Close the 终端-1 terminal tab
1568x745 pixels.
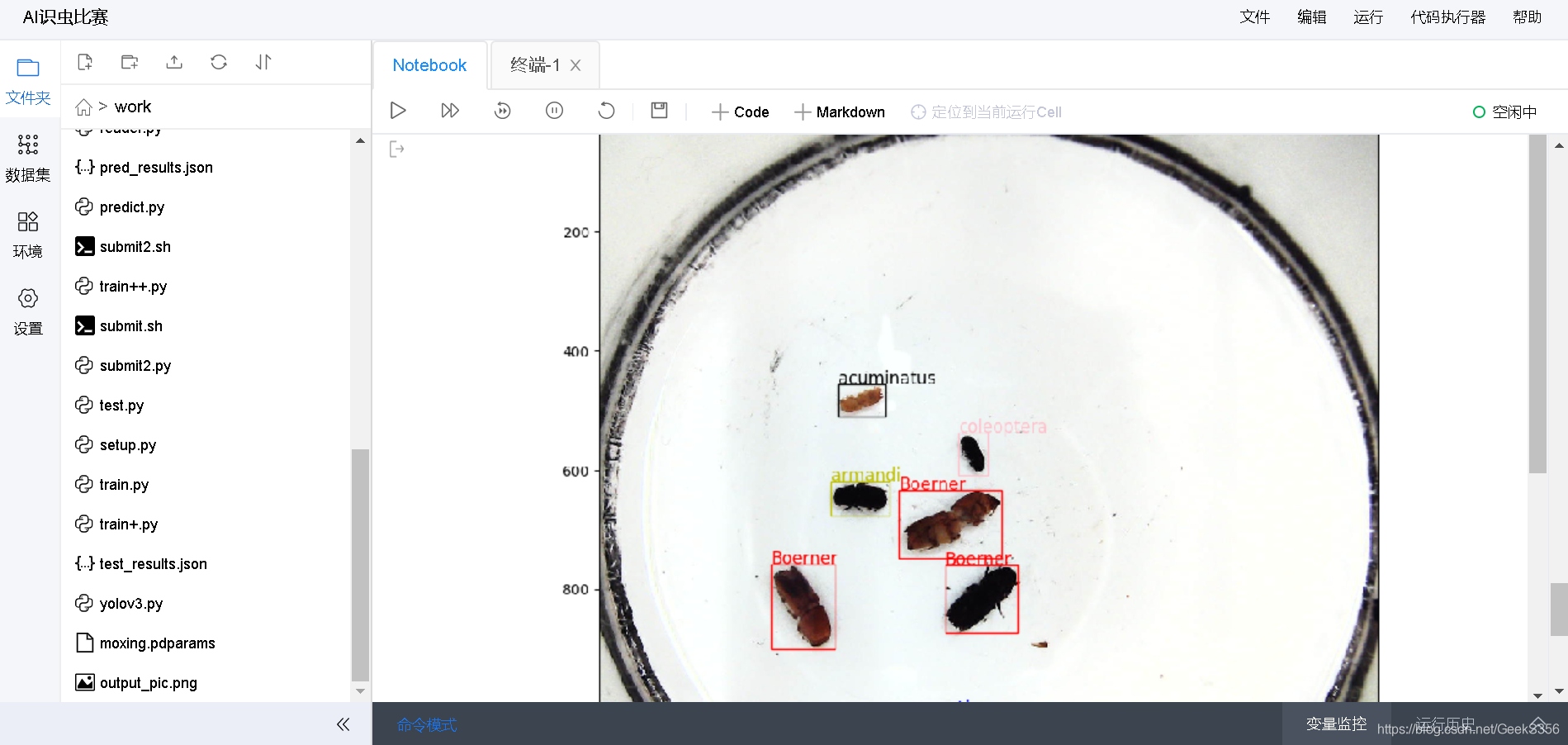(576, 65)
